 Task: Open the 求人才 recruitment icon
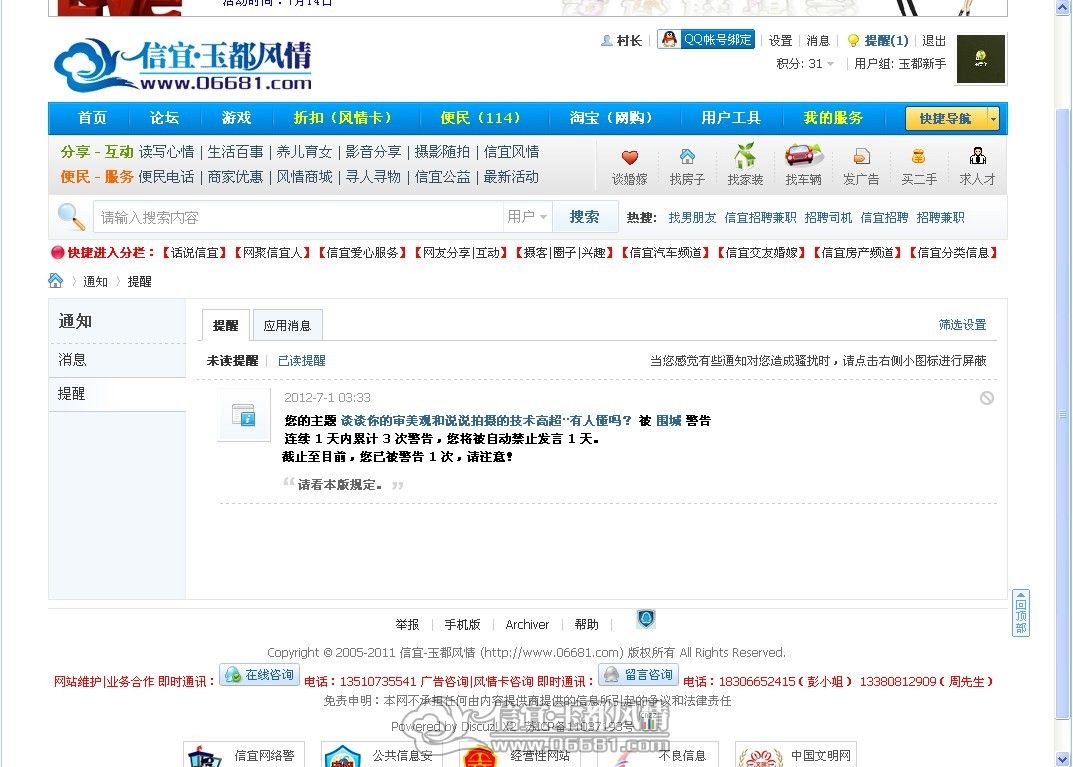[977, 156]
